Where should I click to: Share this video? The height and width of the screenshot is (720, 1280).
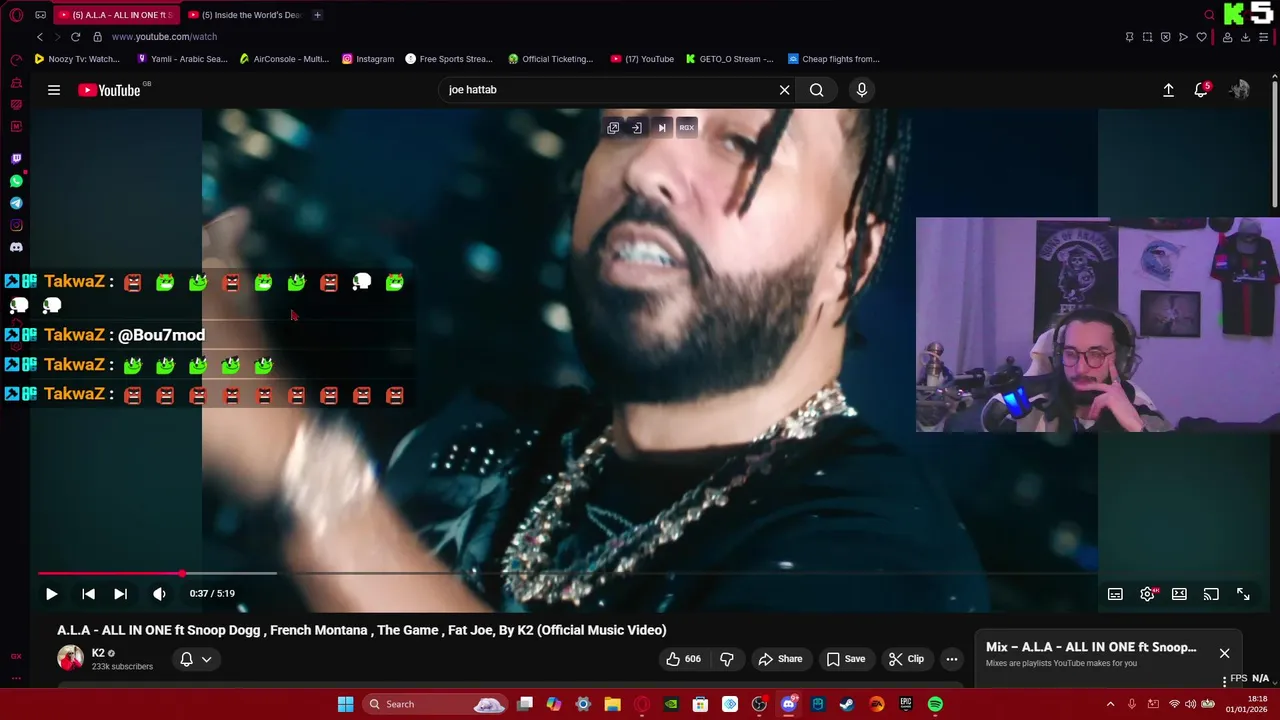click(x=780, y=659)
